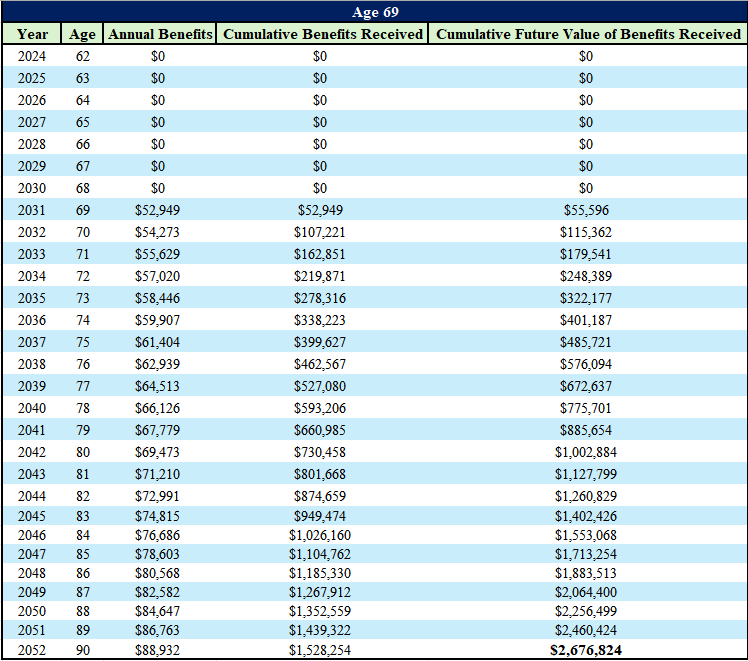
Task: Click 'Cumulative Benefits Received' column header
Action: coord(322,34)
